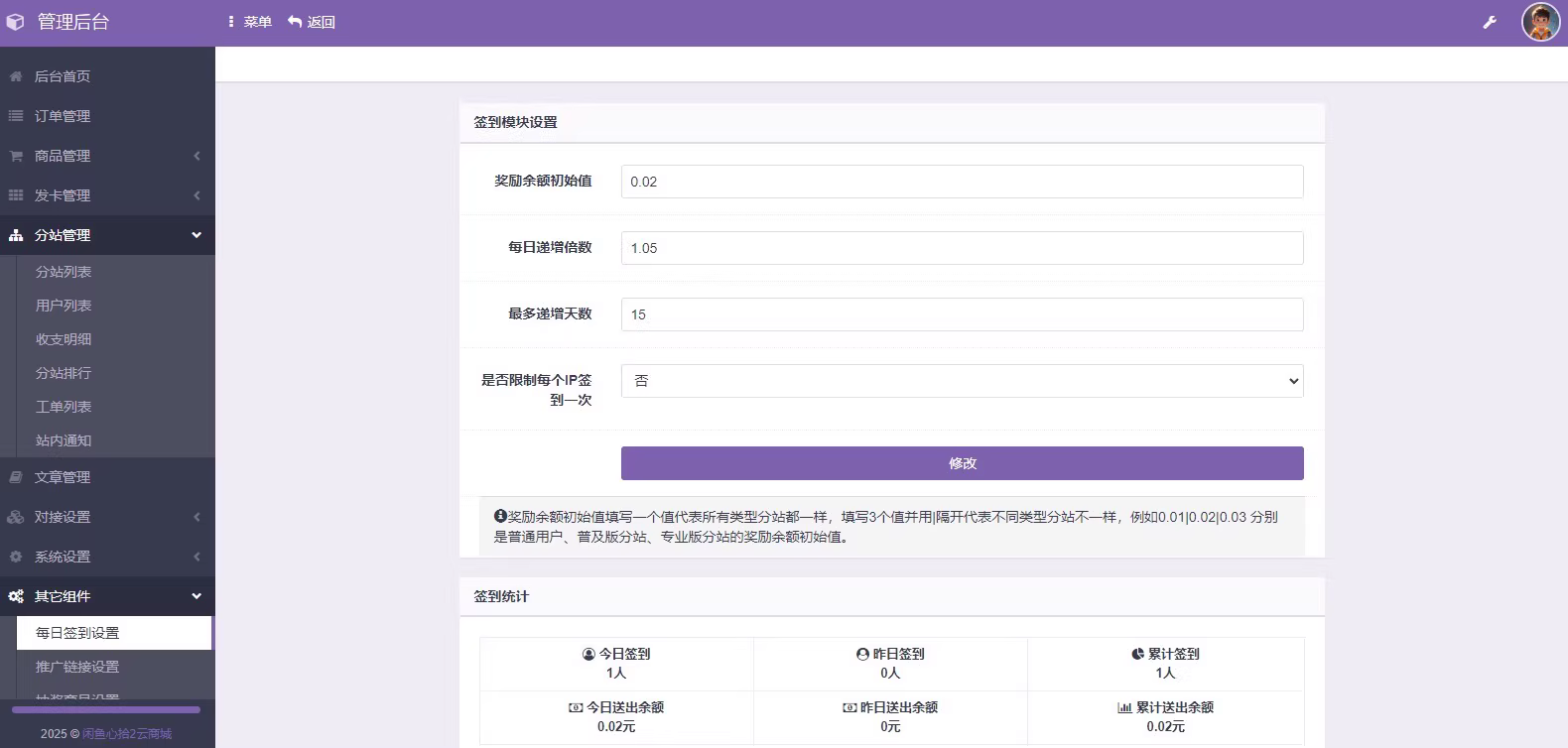This screenshot has width=1568, height=748.
Task: Click the purple sidebar horizontal scrollbar
Action: pos(106,709)
